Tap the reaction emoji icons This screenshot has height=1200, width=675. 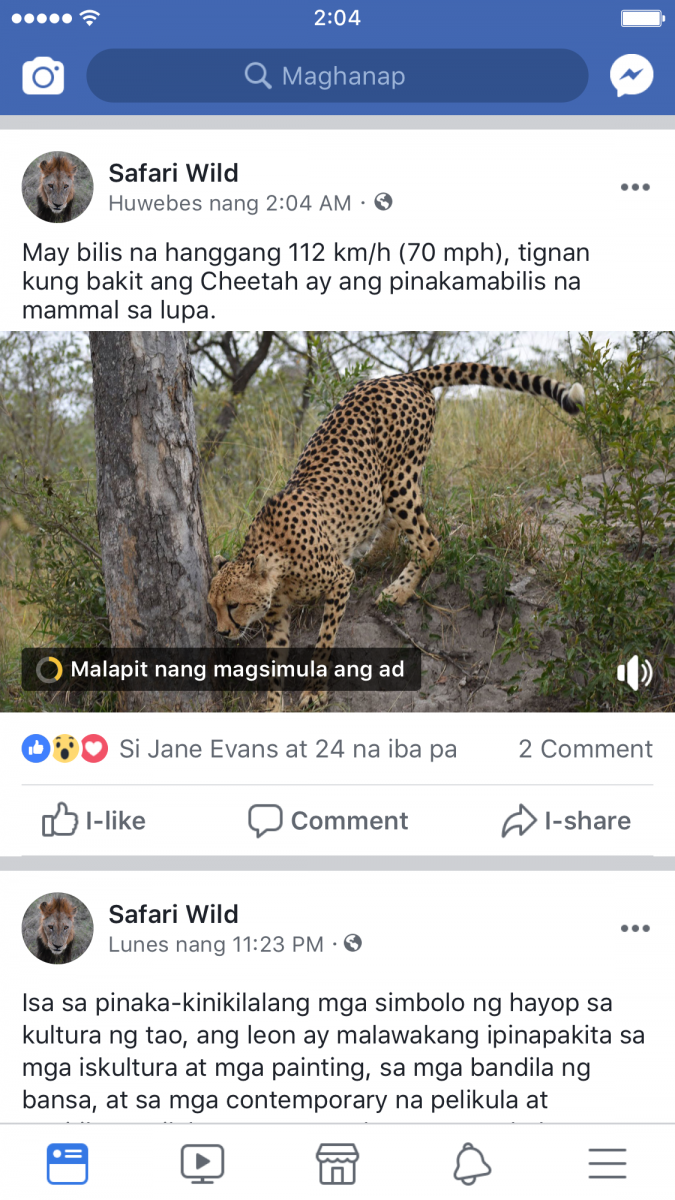pos(65,749)
